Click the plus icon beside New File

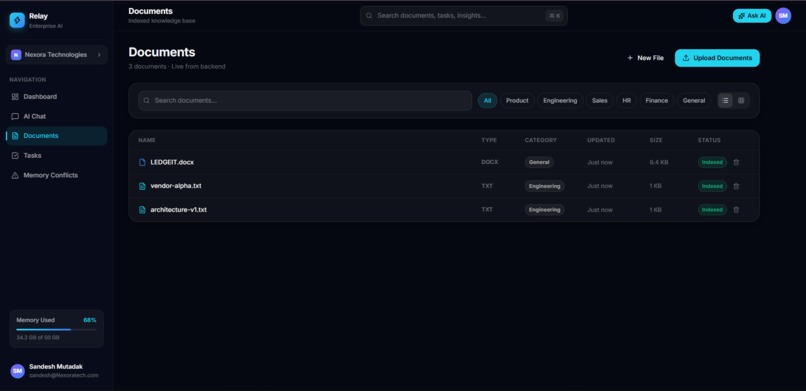click(630, 58)
